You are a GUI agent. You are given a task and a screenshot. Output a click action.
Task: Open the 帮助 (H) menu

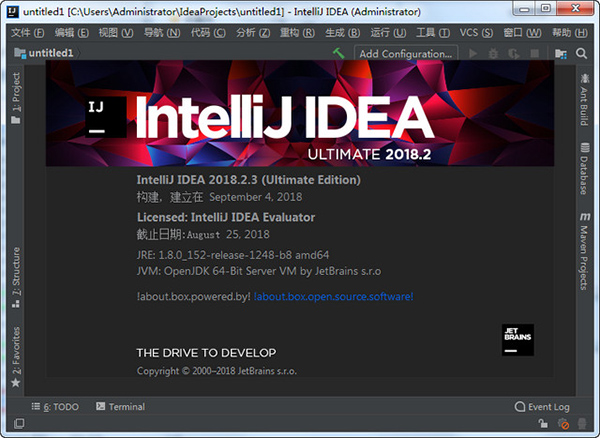[569, 33]
